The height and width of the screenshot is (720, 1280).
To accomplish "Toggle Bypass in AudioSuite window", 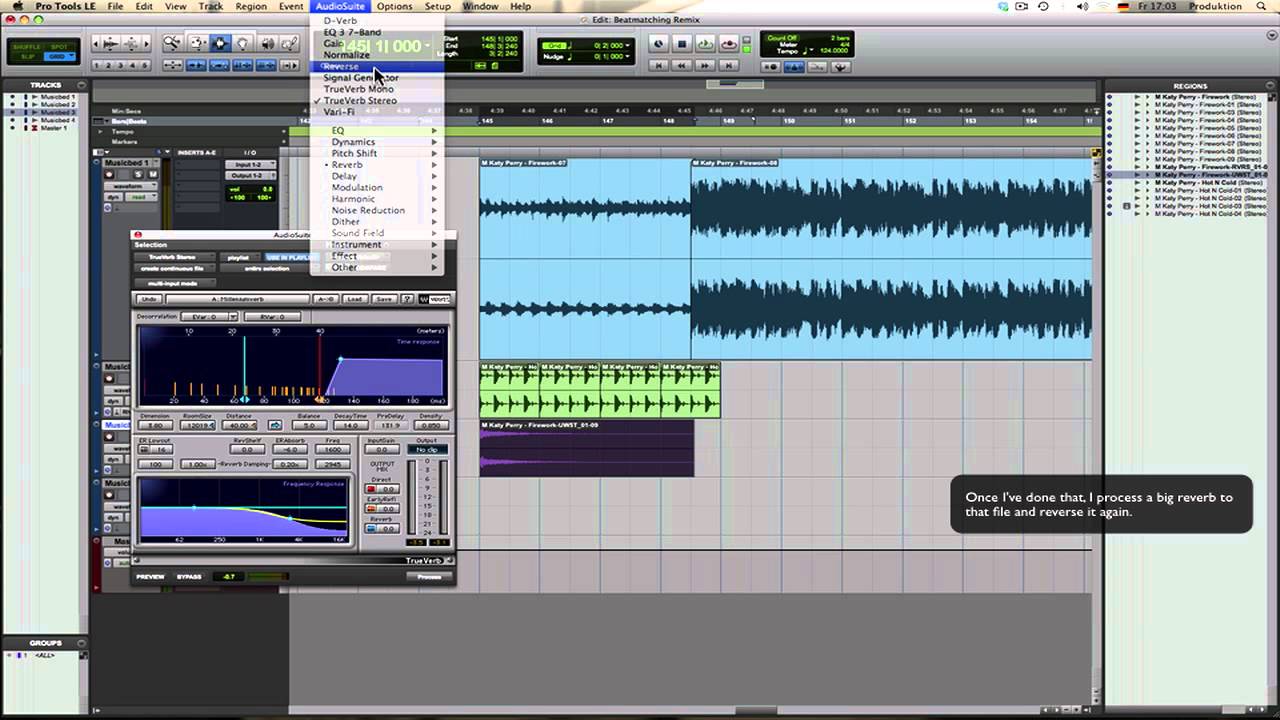I will pyautogui.click(x=189, y=577).
